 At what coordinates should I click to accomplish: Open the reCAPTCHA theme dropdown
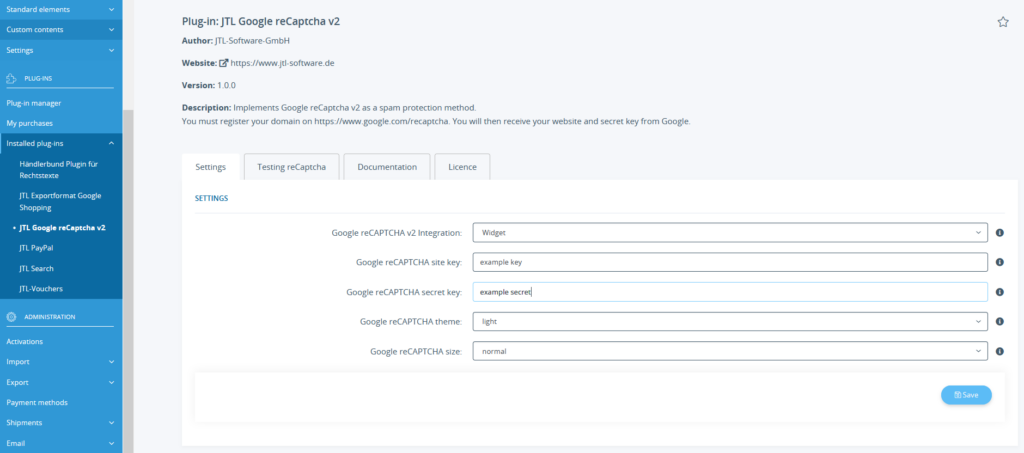pyautogui.click(x=729, y=322)
